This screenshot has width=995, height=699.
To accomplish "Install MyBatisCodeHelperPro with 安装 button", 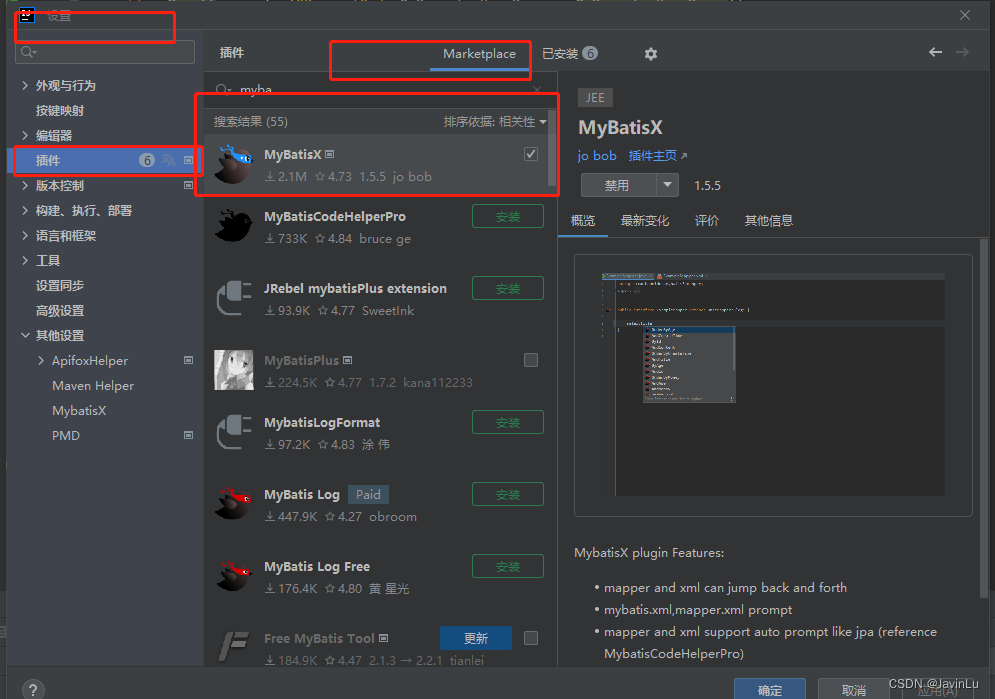I will (x=508, y=216).
